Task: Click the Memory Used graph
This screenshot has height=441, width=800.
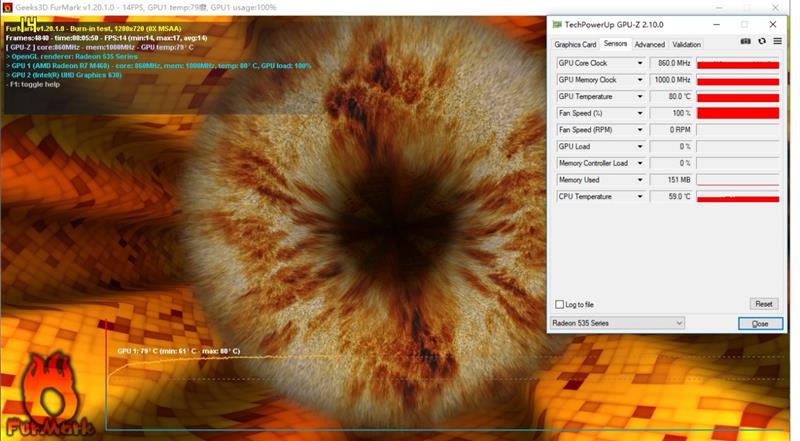Action: pyautogui.click(x=738, y=180)
